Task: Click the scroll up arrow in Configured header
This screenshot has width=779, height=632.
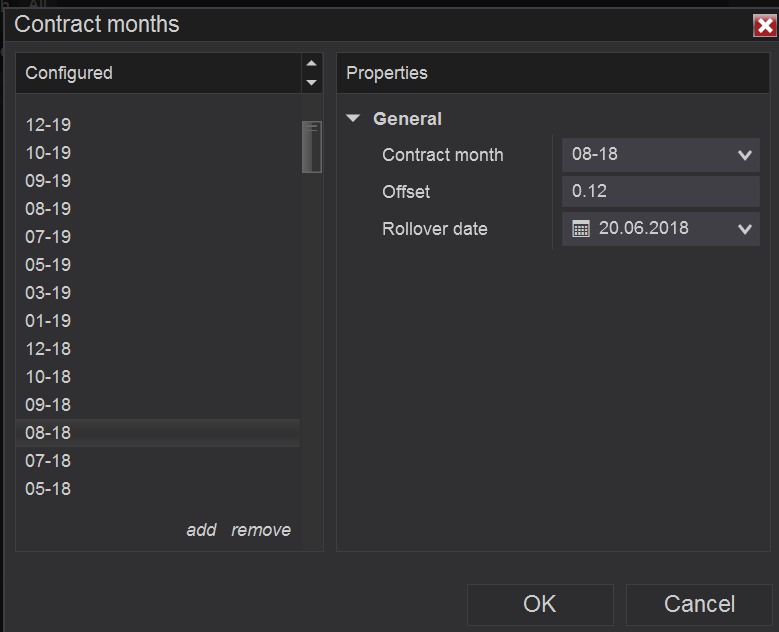Action: 311,64
